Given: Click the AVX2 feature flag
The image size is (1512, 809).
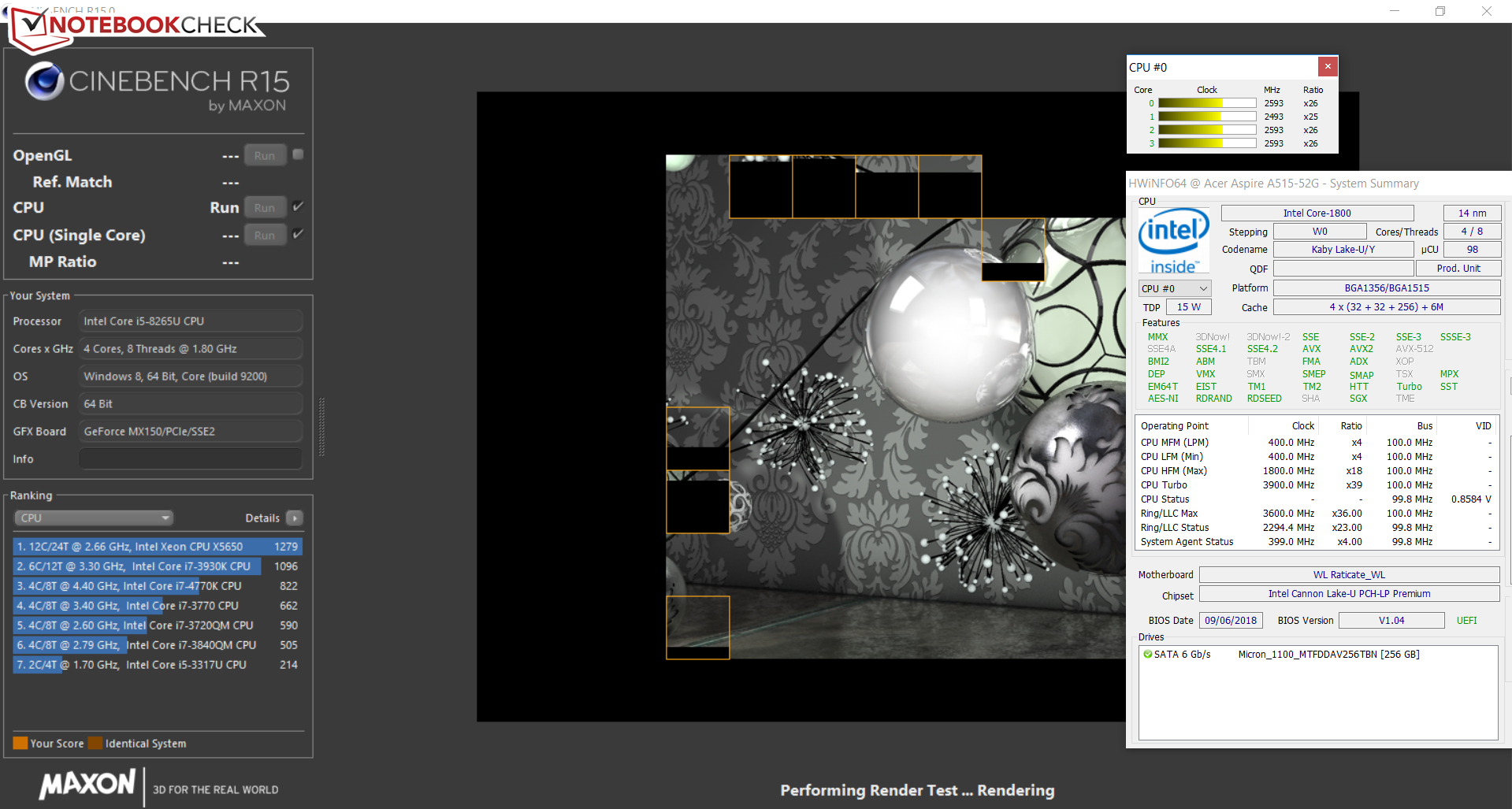Looking at the screenshot, I should pos(1361,349).
